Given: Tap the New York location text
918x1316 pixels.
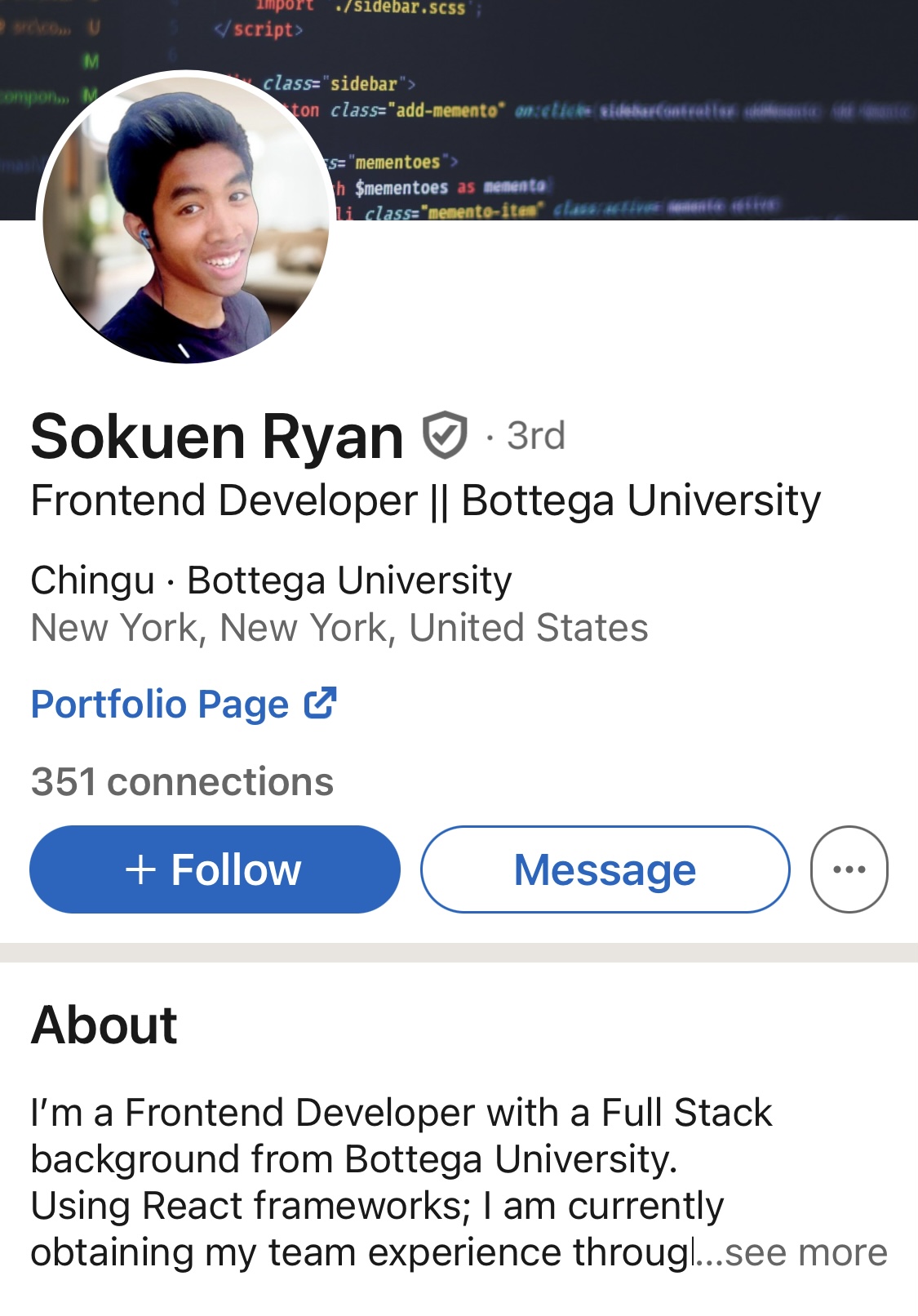Looking at the screenshot, I should [x=339, y=628].
